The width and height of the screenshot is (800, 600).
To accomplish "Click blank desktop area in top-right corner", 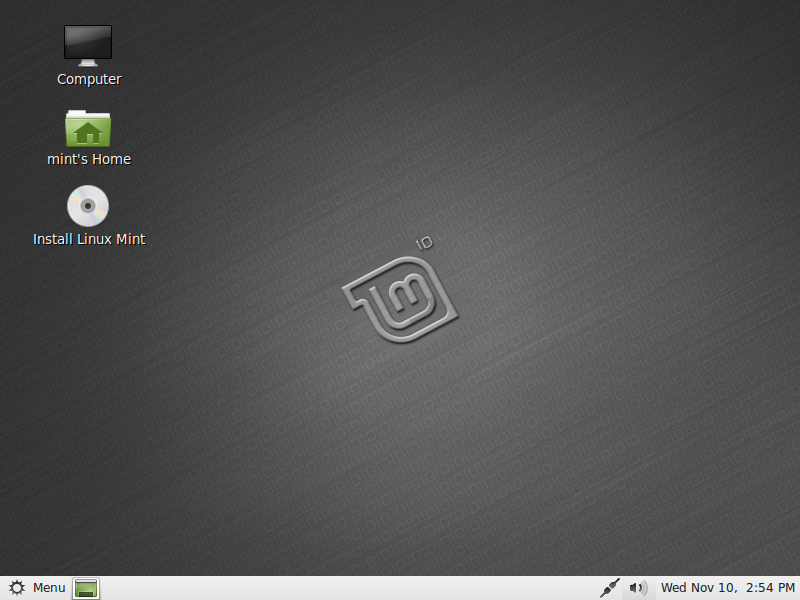I will [x=740, y=50].
